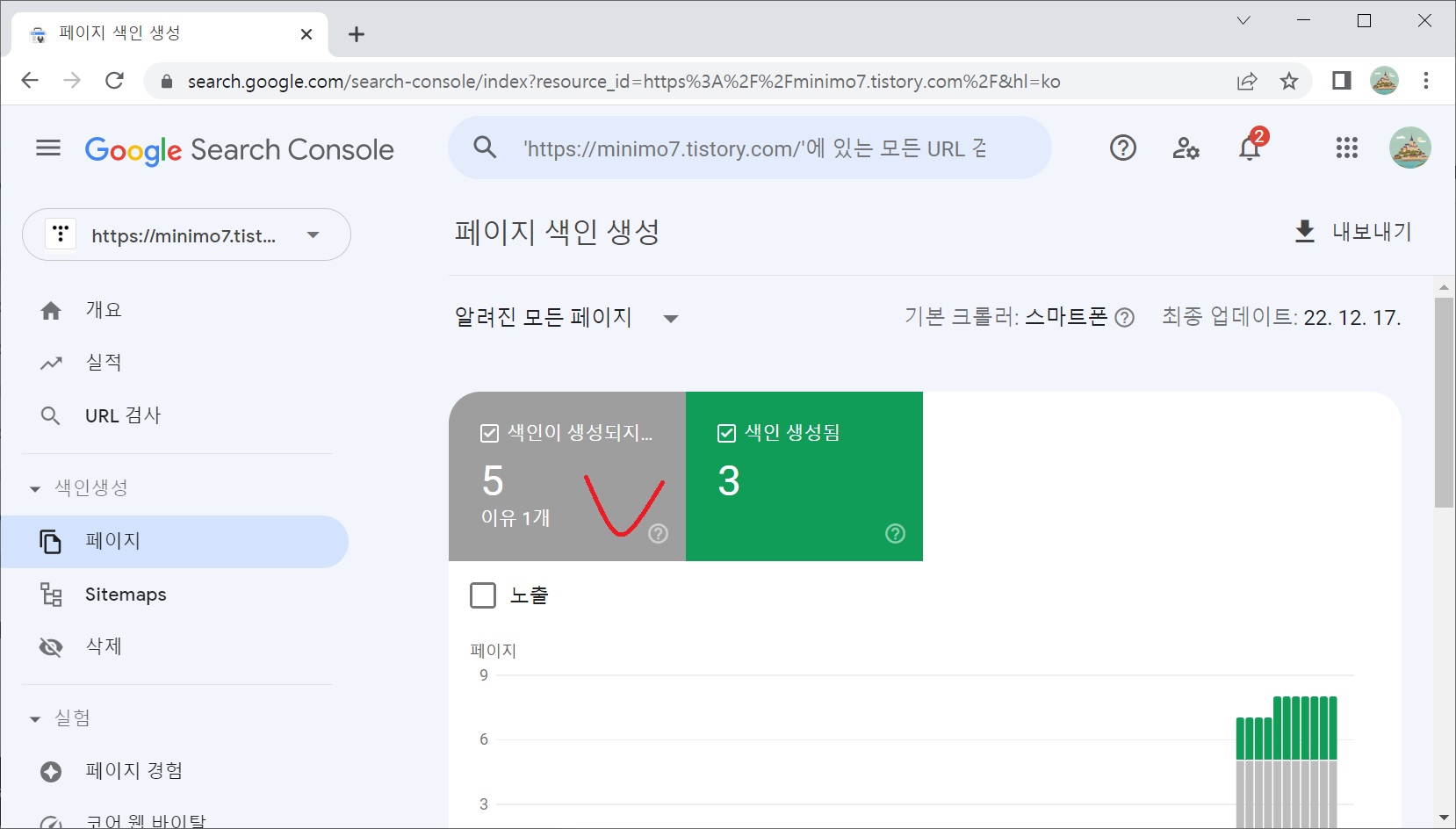Click the home icon beside 개요
This screenshot has height=829, width=1456.
point(51,310)
